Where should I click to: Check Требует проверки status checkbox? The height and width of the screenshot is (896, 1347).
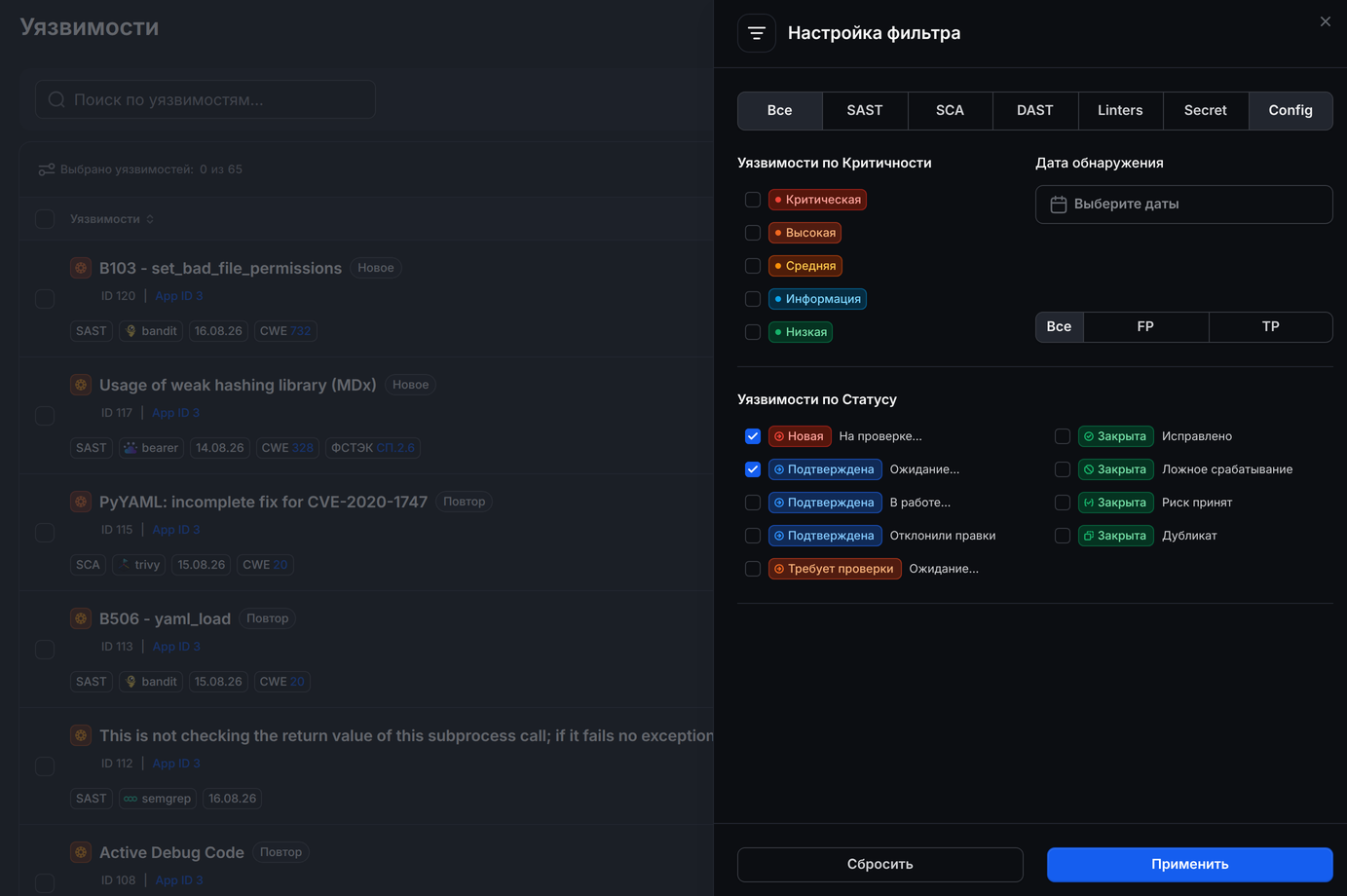pyautogui.click(x=753, y=569)
